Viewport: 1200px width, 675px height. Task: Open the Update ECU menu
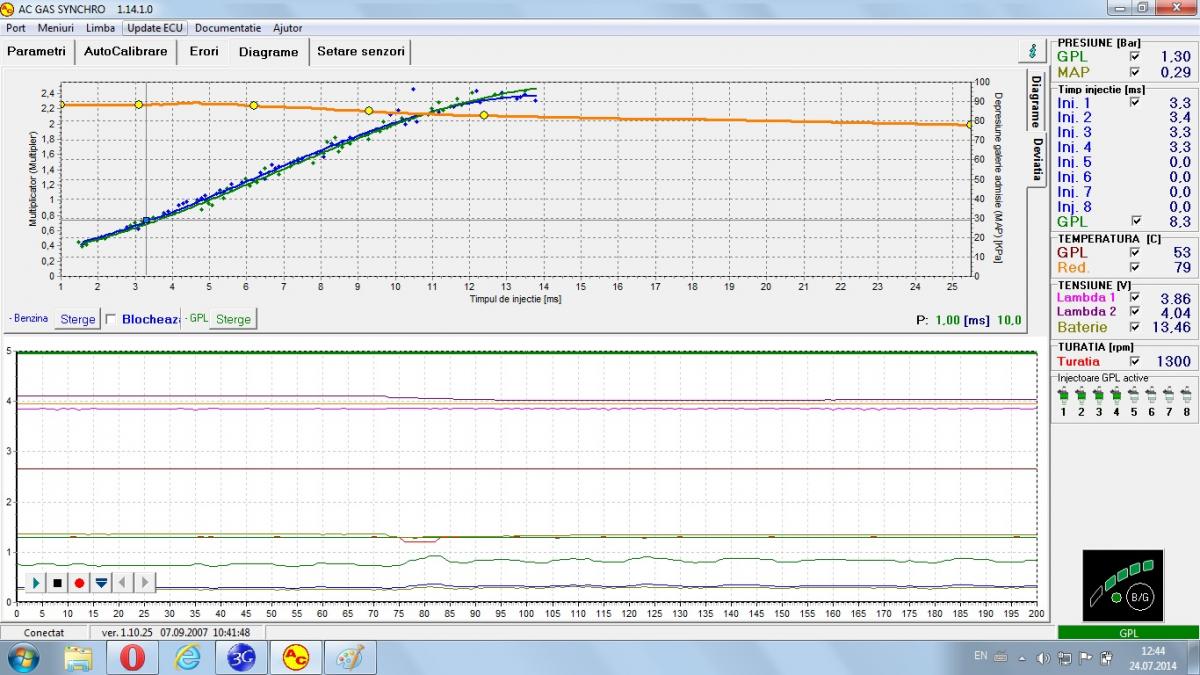155,28
